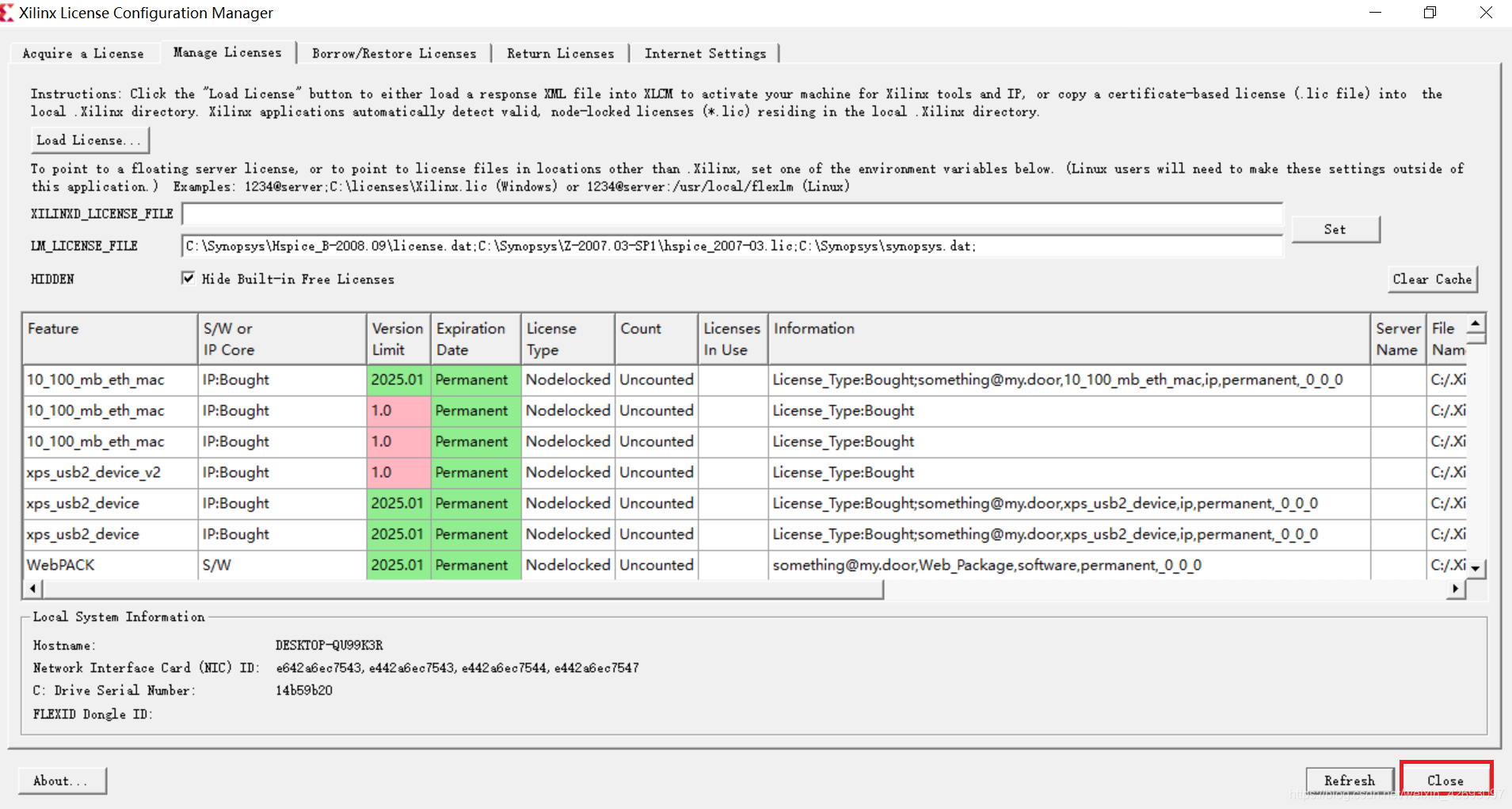Click the Xilinx logo in title bar
The height and width of the screenshot is (809, 1512).
point(7,13)
